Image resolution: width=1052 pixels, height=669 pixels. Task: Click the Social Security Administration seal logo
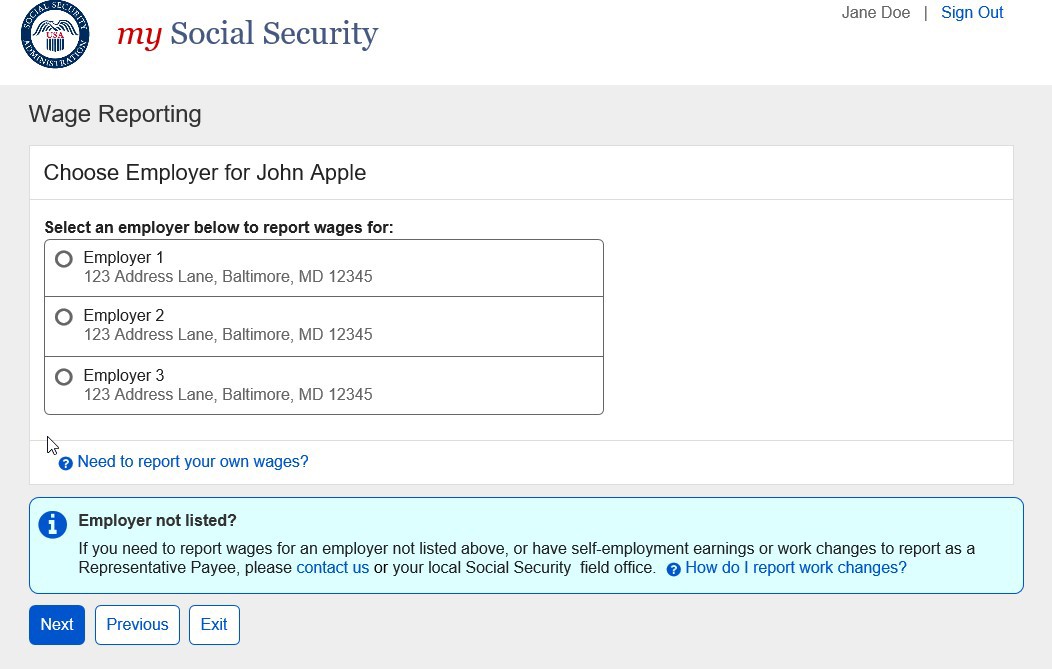[55, 35]
